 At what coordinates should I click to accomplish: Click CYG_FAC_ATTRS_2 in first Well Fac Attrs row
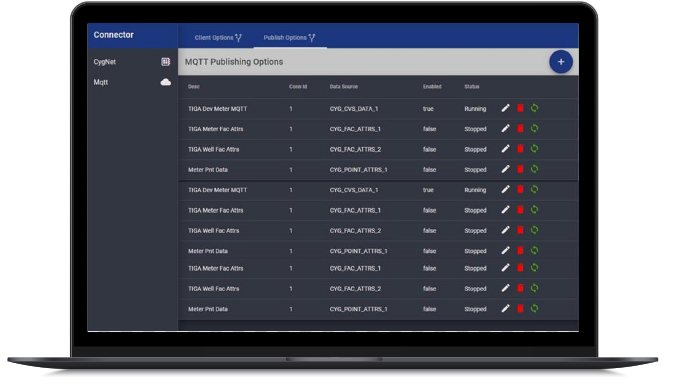pyautogui.click(x=355, y=149)
